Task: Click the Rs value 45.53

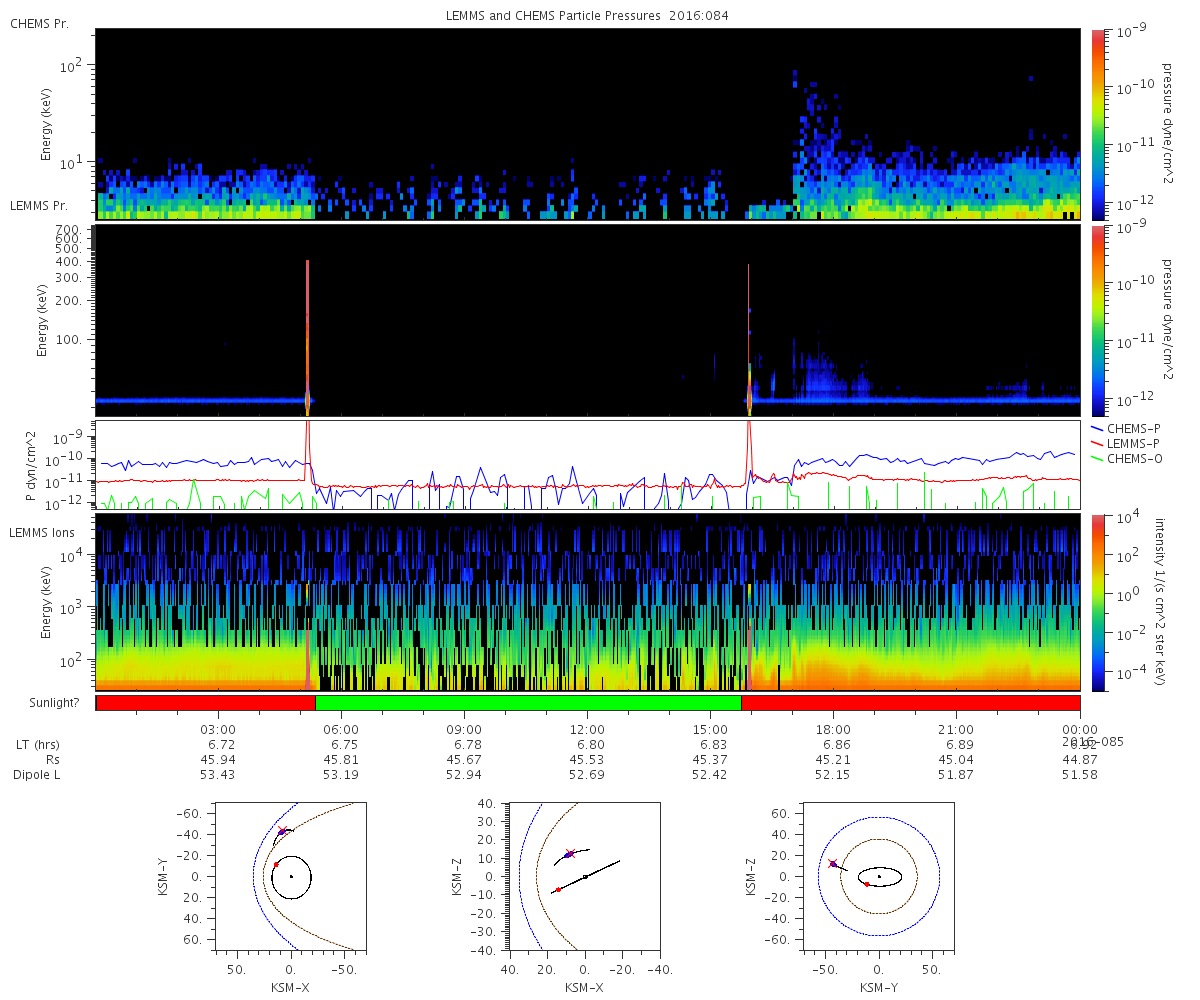Action: point(587,760)
